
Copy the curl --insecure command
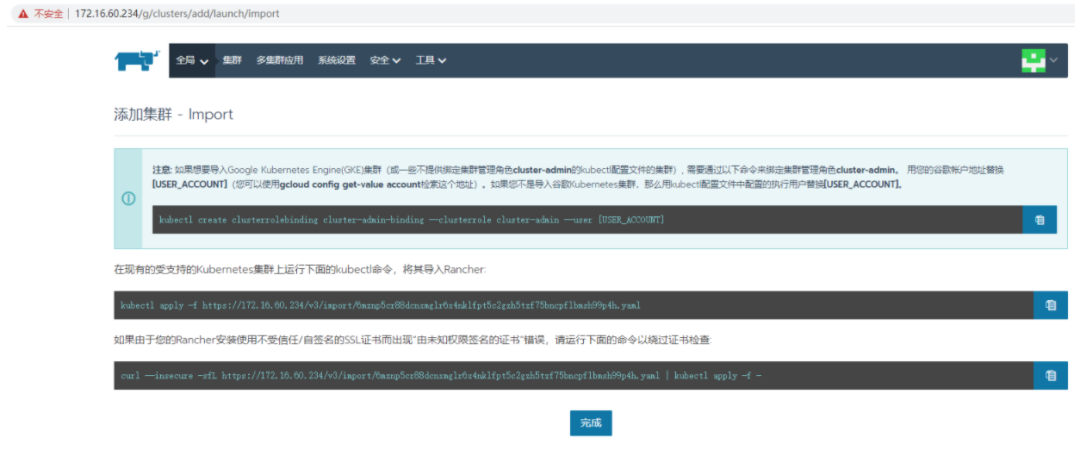[x=1050, y=376]
